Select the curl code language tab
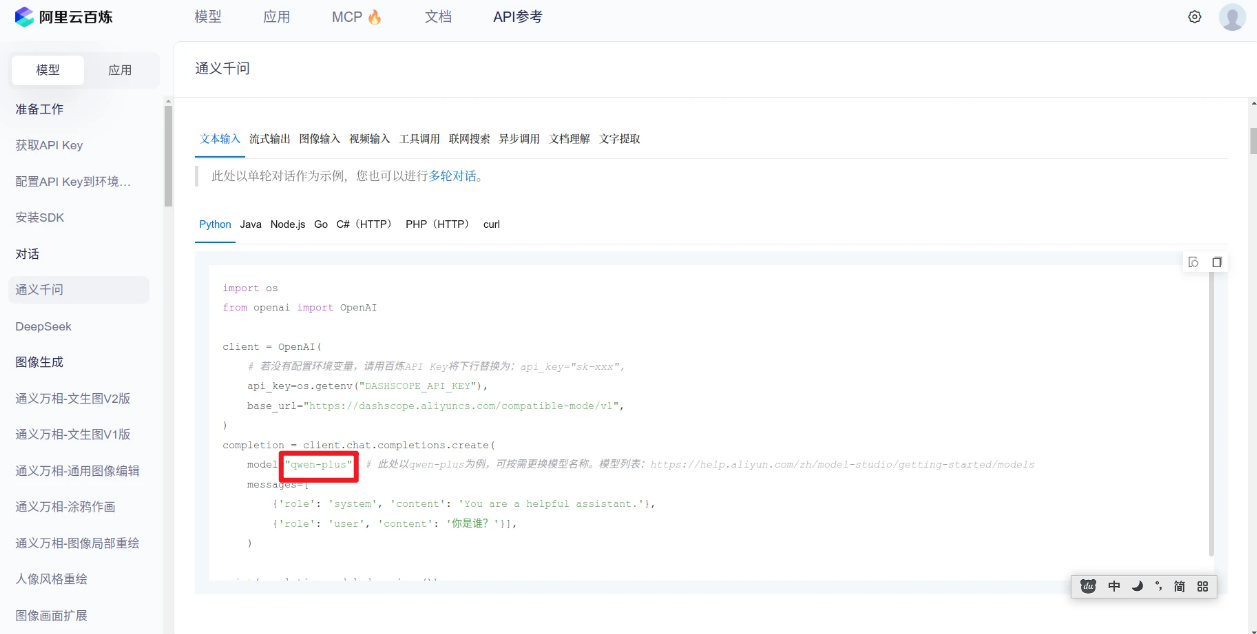1257x634 pixels. 491,224
